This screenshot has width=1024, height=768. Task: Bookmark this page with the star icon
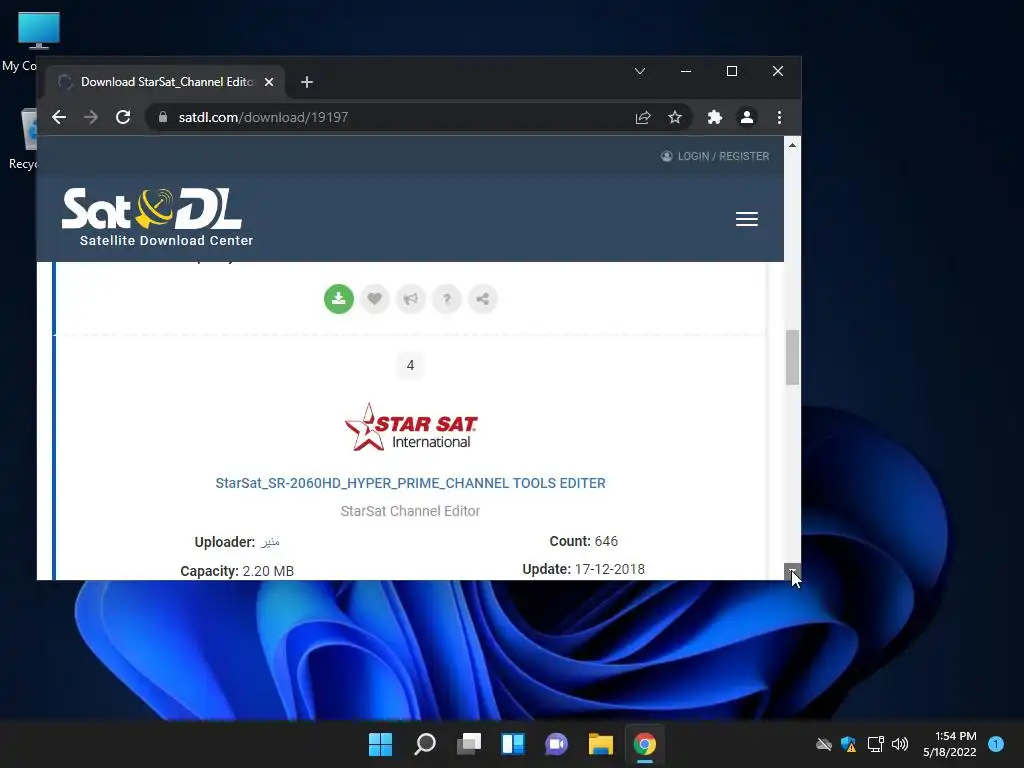pos(675,117)
